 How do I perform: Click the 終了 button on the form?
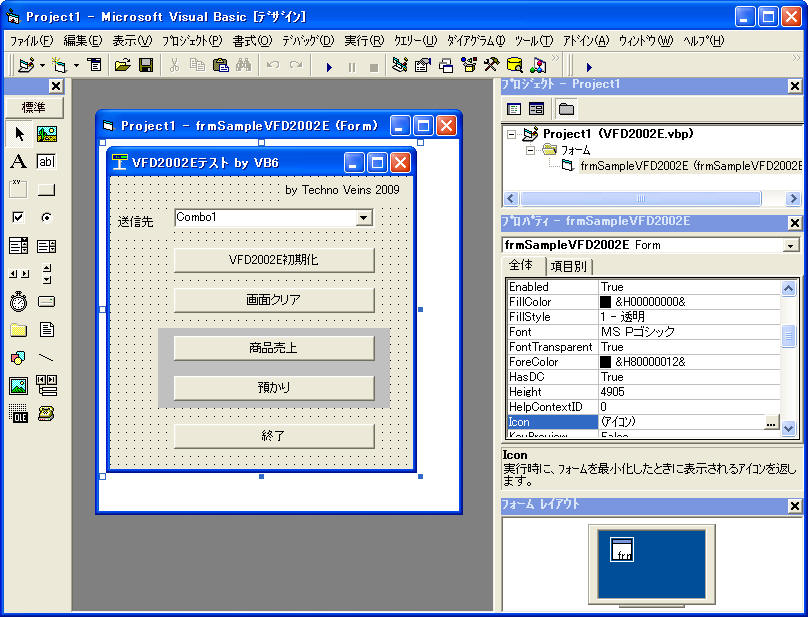[274, 436]
